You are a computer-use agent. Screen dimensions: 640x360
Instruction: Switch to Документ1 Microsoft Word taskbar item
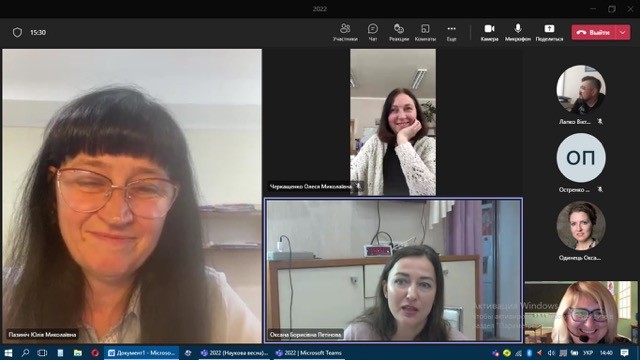click(x=141, y=353)
